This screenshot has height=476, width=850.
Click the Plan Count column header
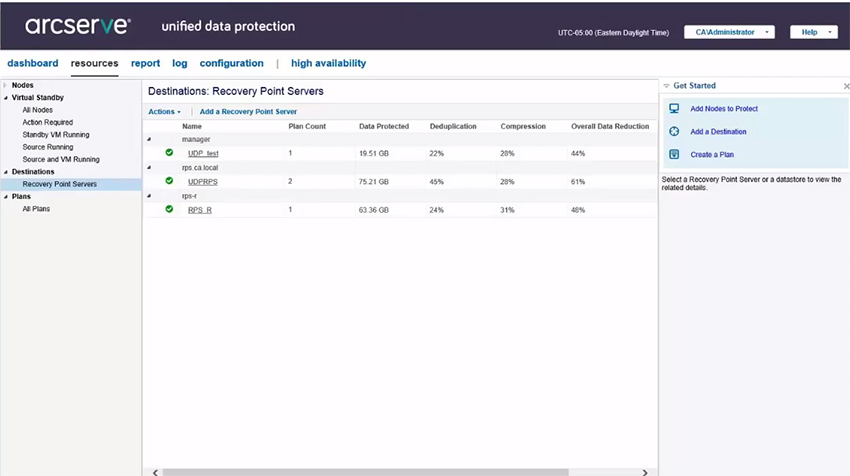(x=307, y=126)
